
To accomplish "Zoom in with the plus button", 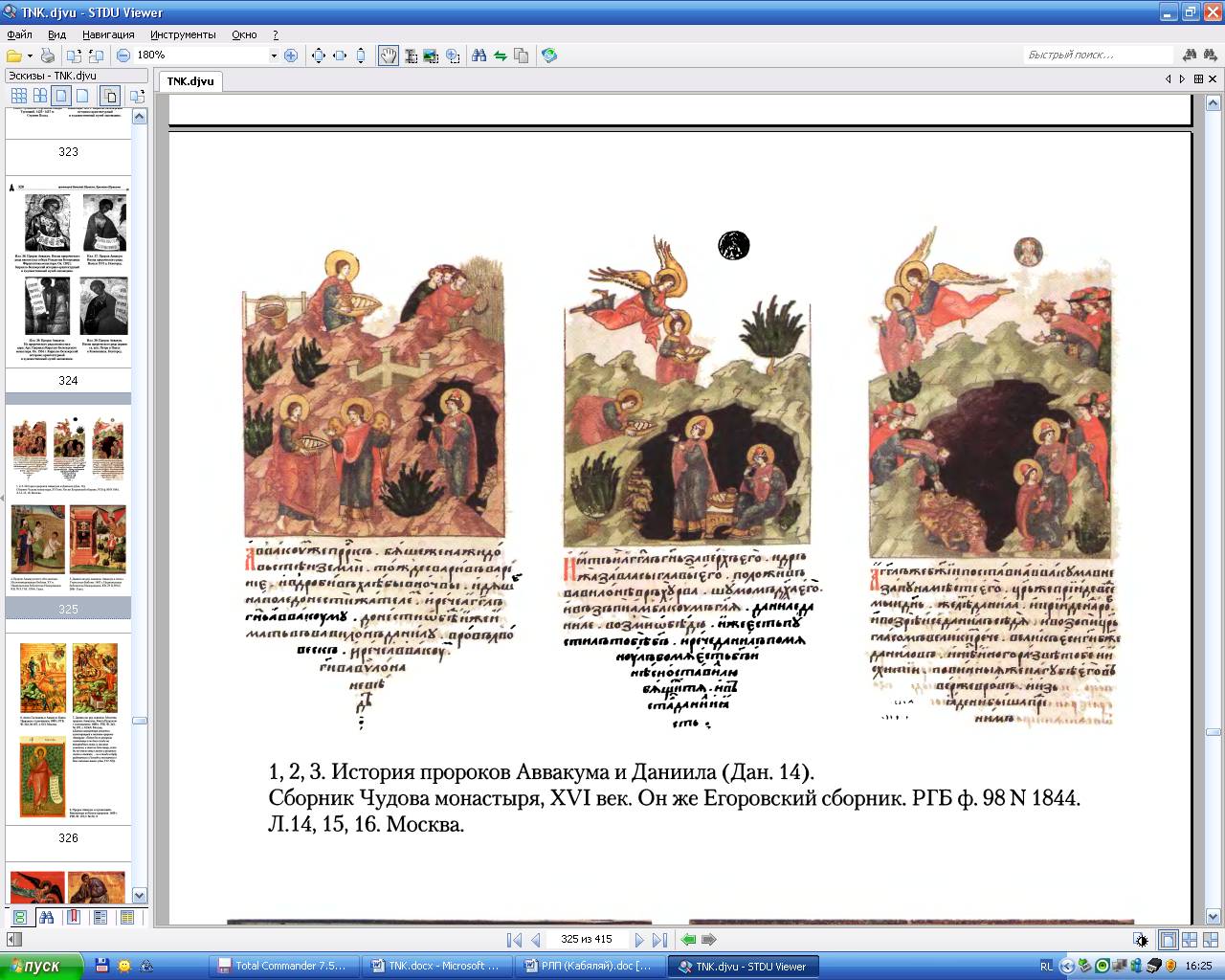I will pyautogui.click(x=291, y=56).
